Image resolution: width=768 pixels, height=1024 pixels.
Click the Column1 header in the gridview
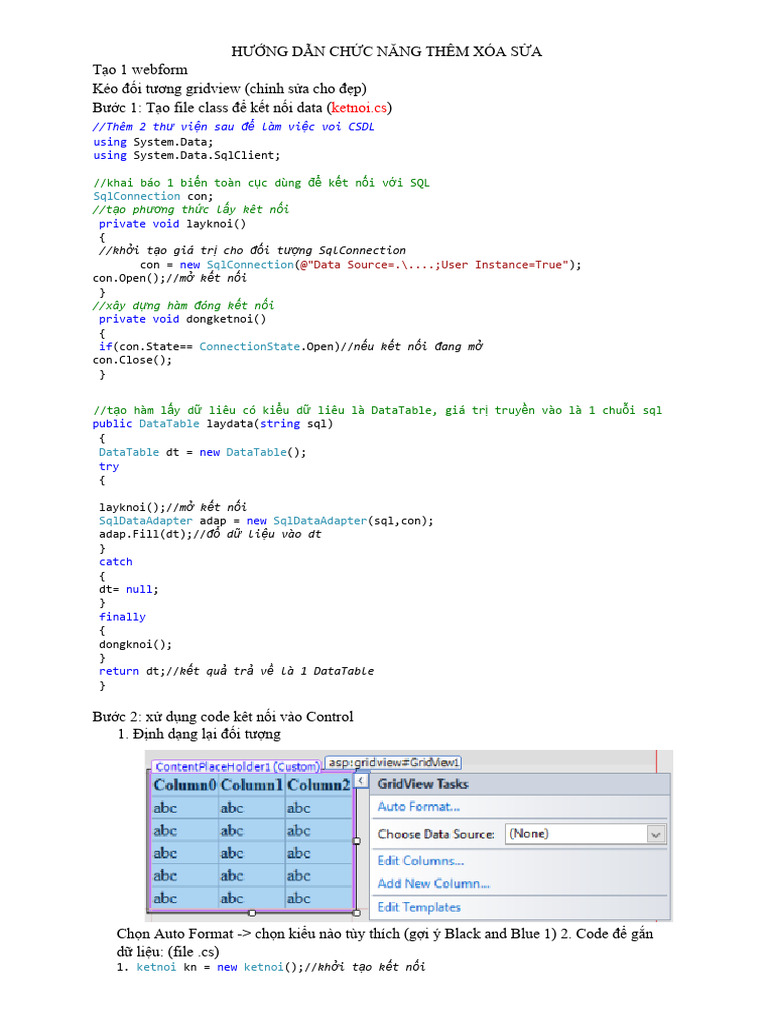pyautogui.click(x=251, y=785)
